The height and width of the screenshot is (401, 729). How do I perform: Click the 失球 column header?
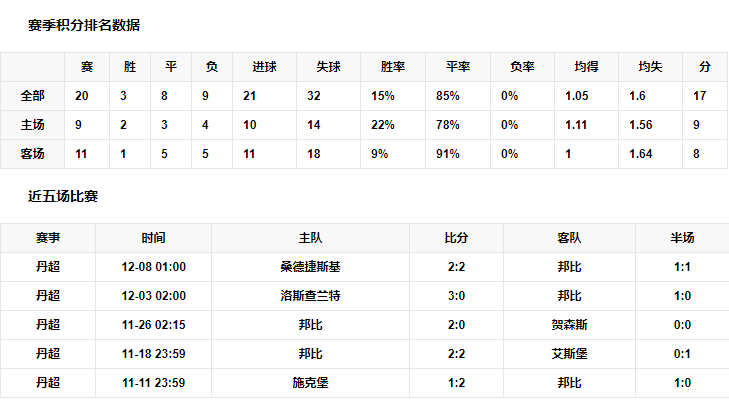click(328, 67)
